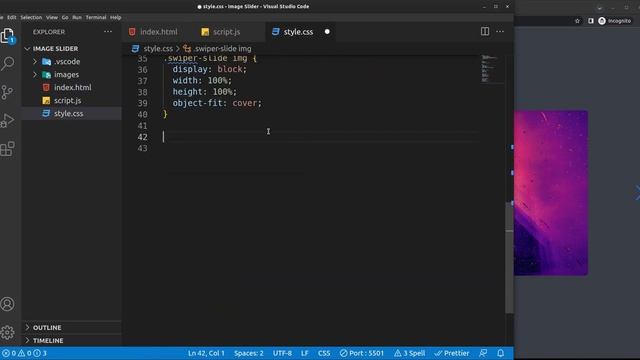The height and width of the screenshot is (360, 640).
Task: Open the View menu
Action: [x=52, y=17]
